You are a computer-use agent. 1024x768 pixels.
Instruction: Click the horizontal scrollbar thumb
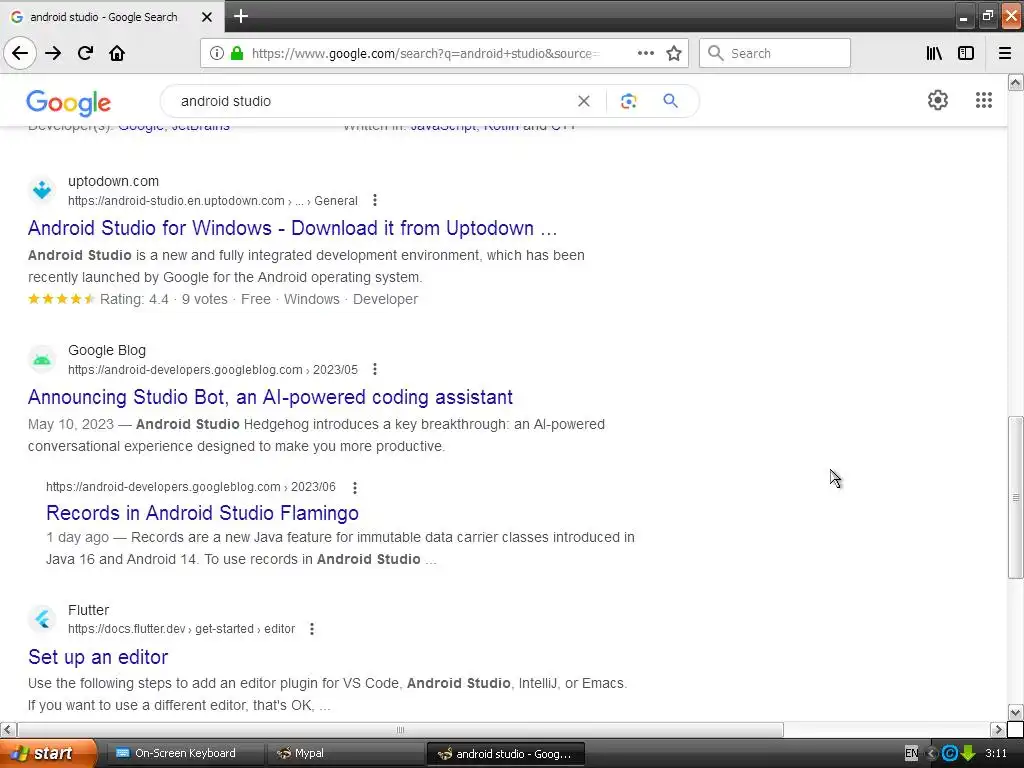click(400, 729)
